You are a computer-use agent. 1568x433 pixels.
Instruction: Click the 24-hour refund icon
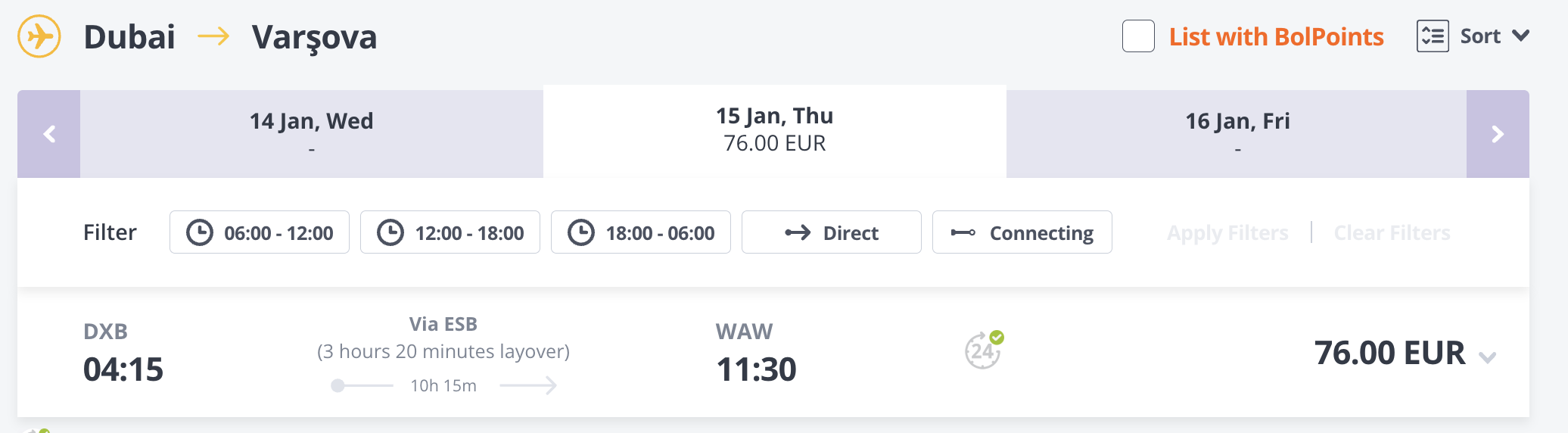[x=983, y=350]
